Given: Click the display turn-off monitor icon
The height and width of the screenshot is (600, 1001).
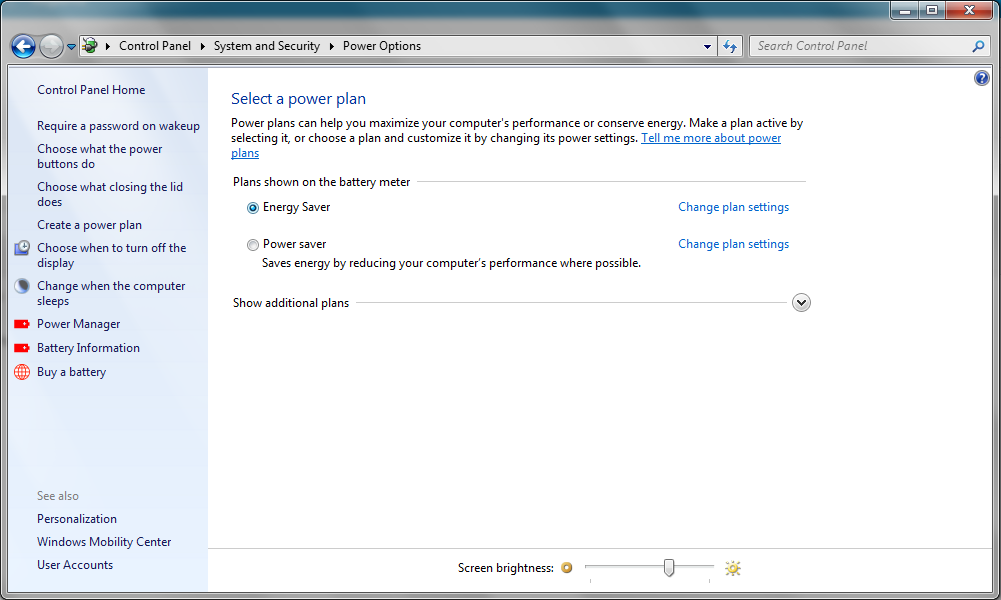Looking at the screenshot, I should pyautogui.click(x=21, y=248).
